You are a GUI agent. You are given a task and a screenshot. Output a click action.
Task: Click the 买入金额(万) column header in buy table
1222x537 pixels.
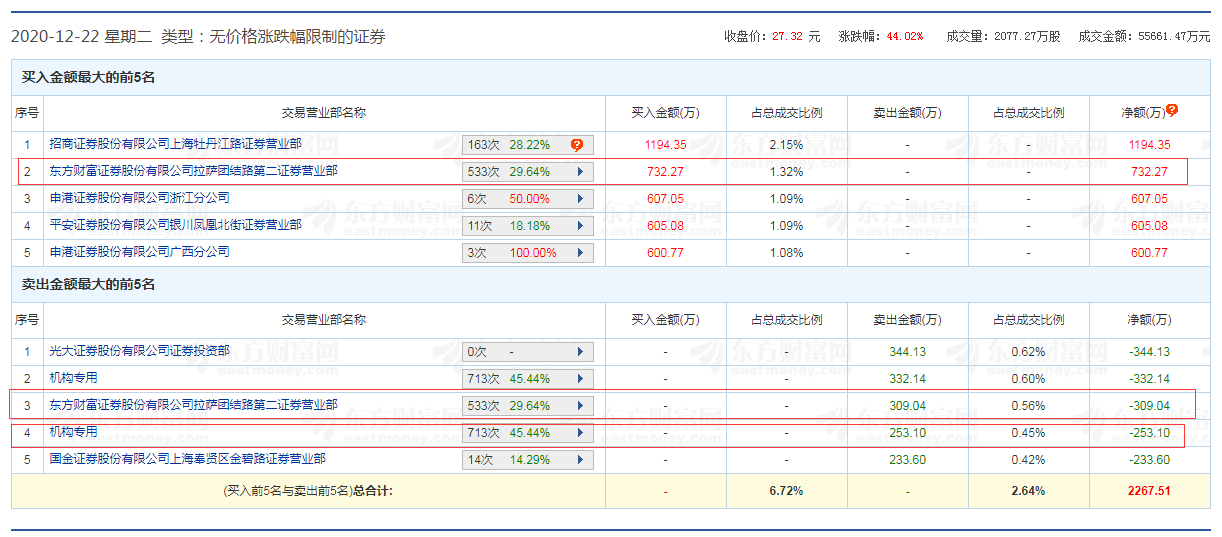point(666,113)
